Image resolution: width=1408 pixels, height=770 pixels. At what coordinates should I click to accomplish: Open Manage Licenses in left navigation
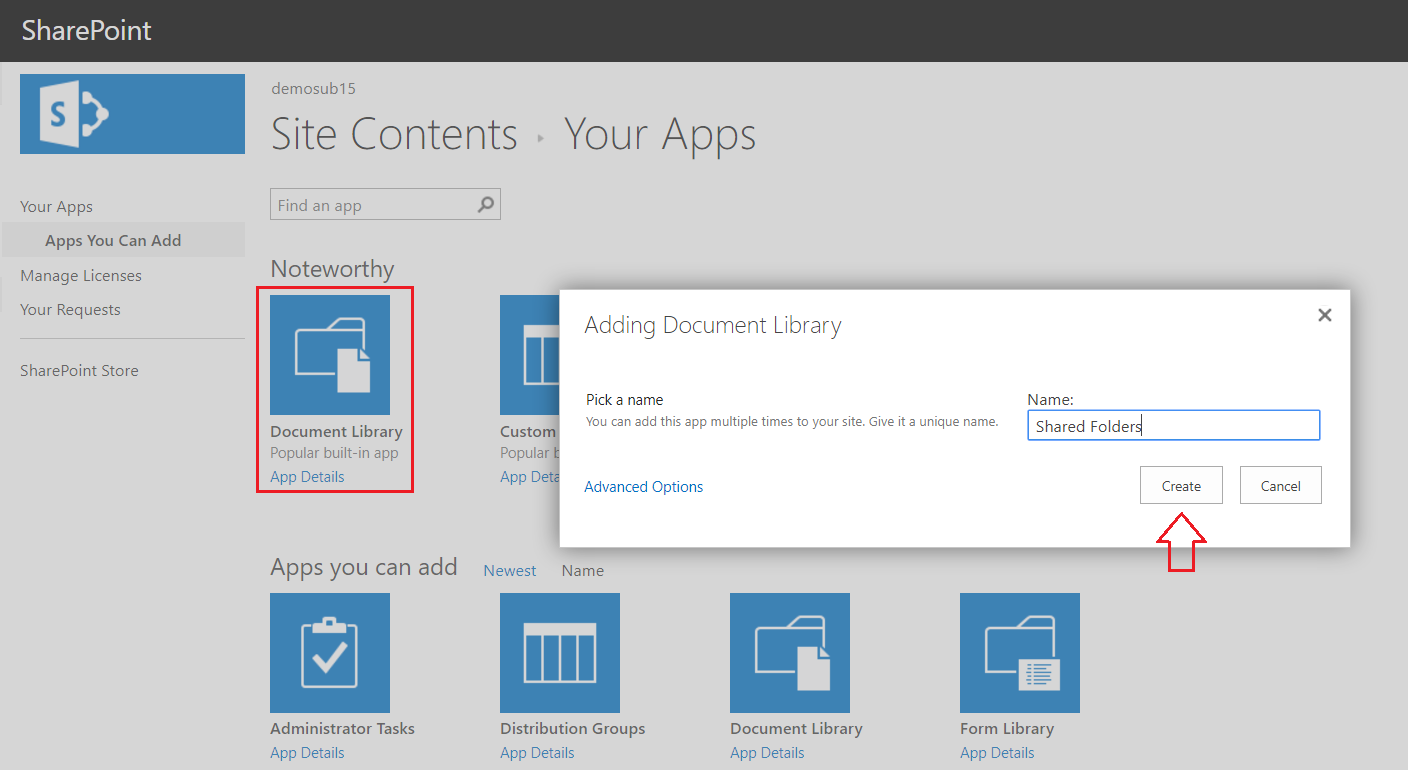coord(81,276)
